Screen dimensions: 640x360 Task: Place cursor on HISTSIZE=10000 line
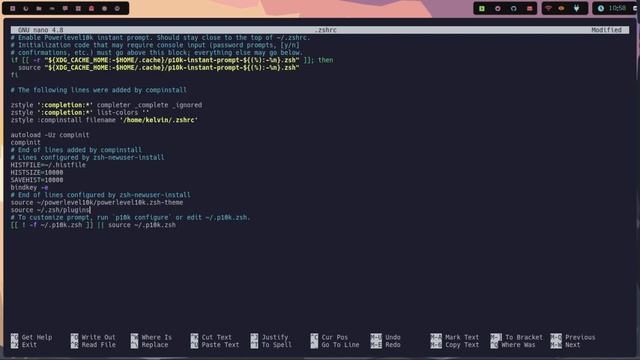(37, 172)
